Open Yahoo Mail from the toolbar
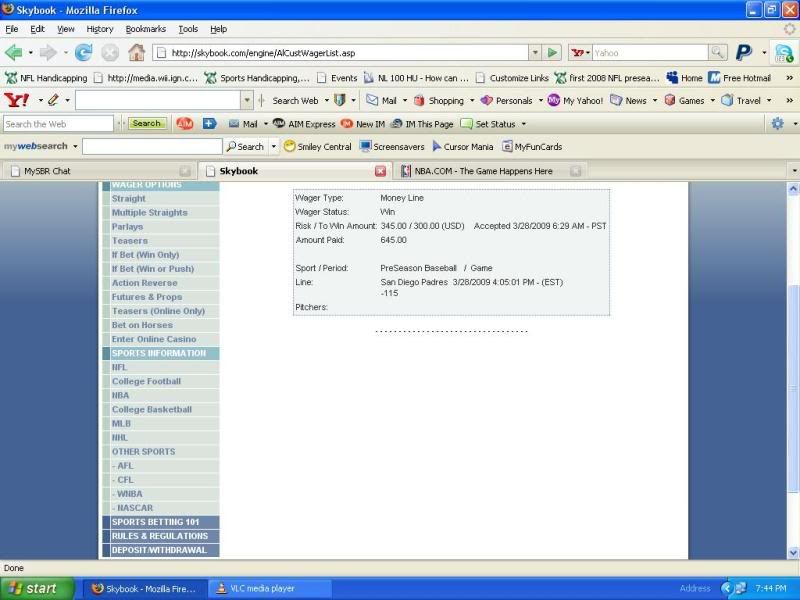 coord(382,101)
